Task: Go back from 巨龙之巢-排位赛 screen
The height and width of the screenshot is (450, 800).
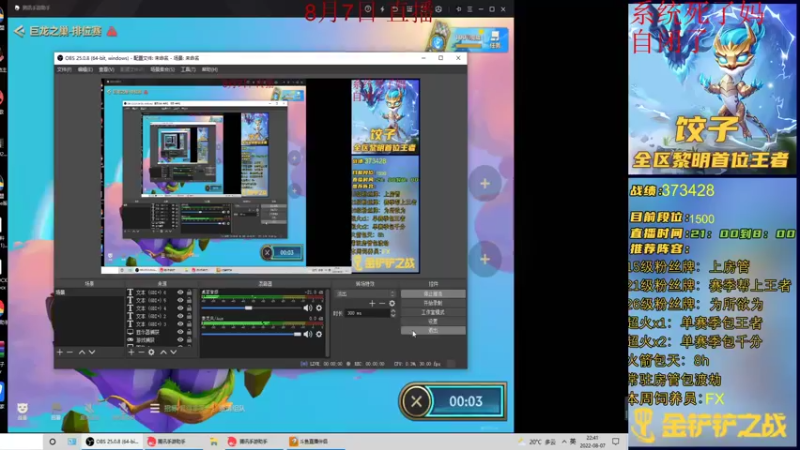Action: pos(19,32)
